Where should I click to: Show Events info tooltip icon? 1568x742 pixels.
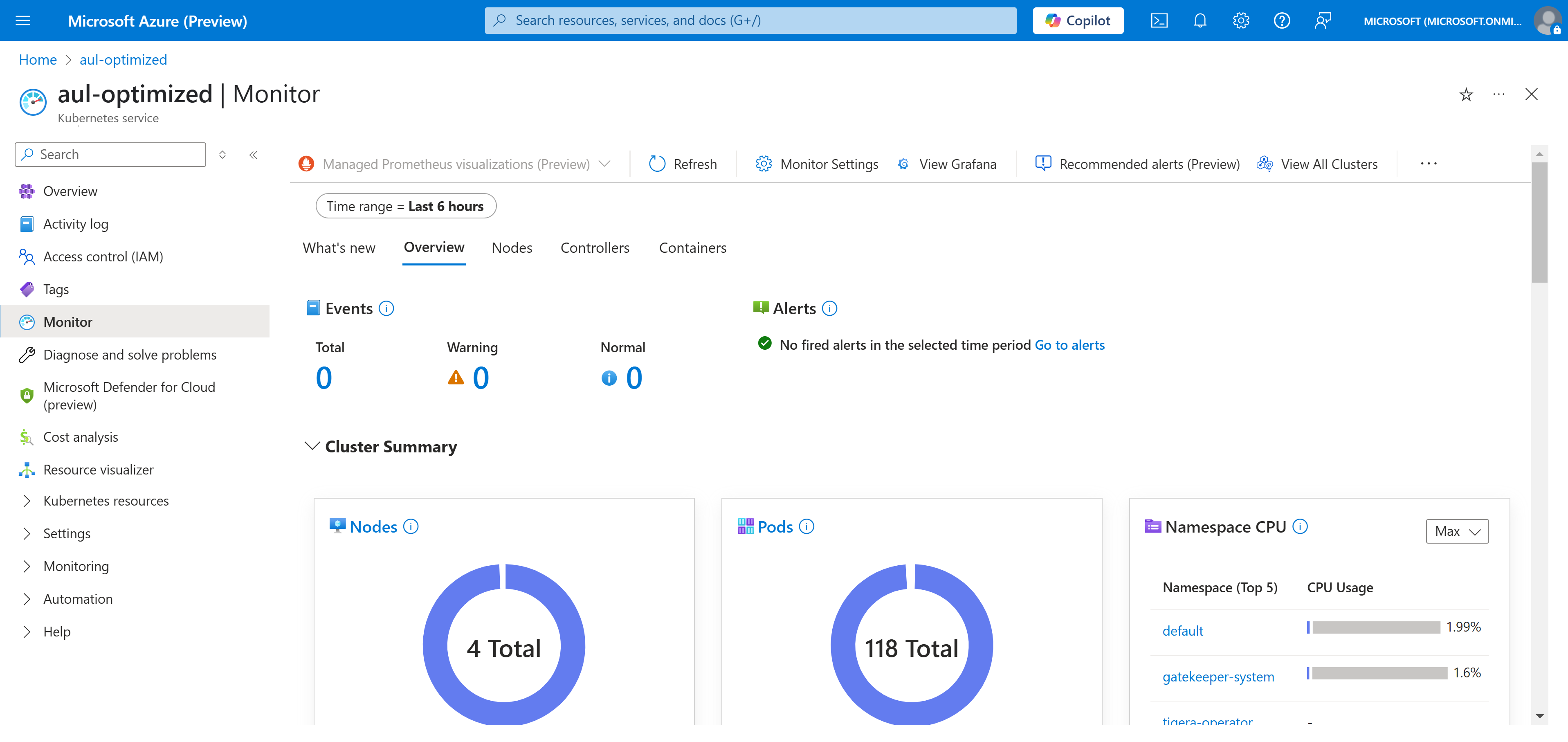[386, 308]
